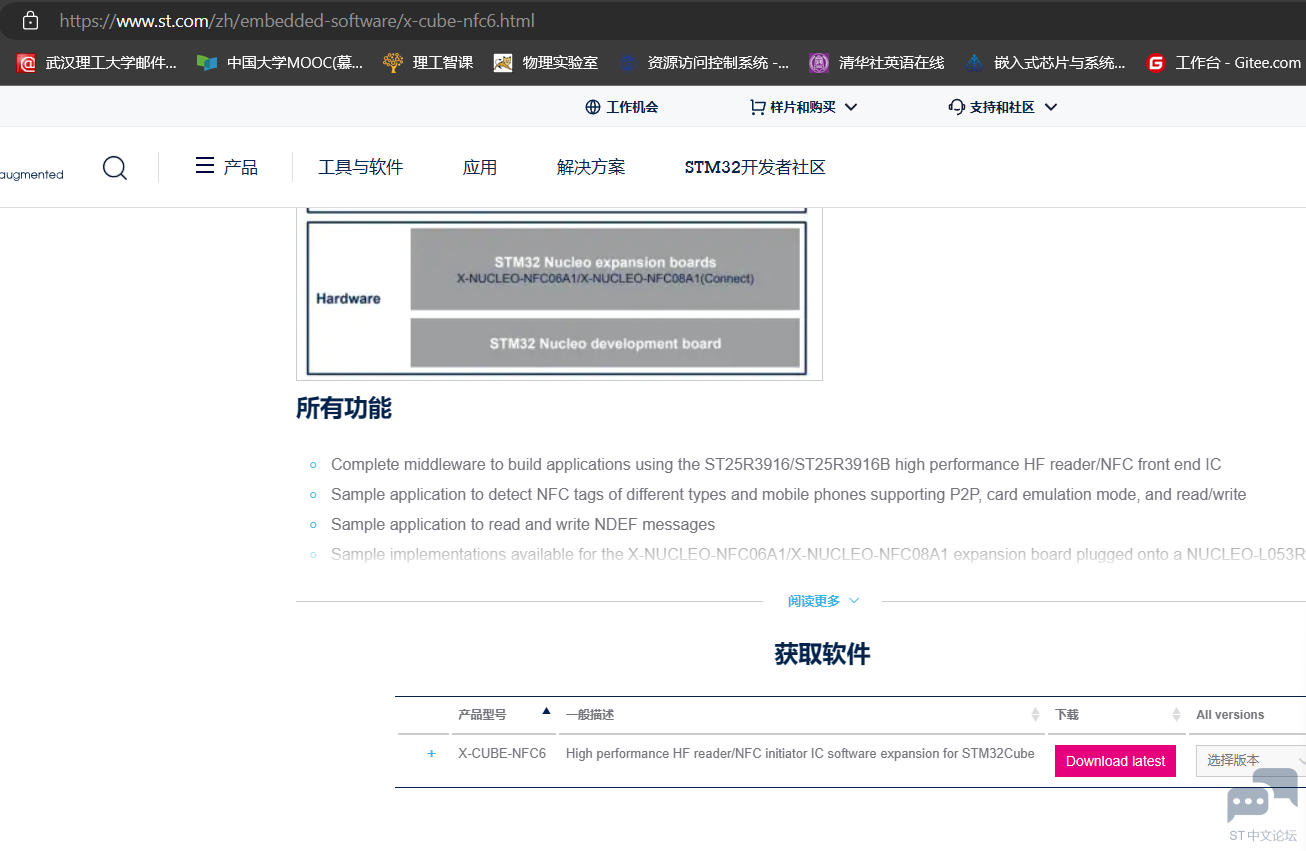Screen dimensions: 1306x851
Task: Open the 嵌入式芯片与系统 bookmark
Action: pos(1044,63)
